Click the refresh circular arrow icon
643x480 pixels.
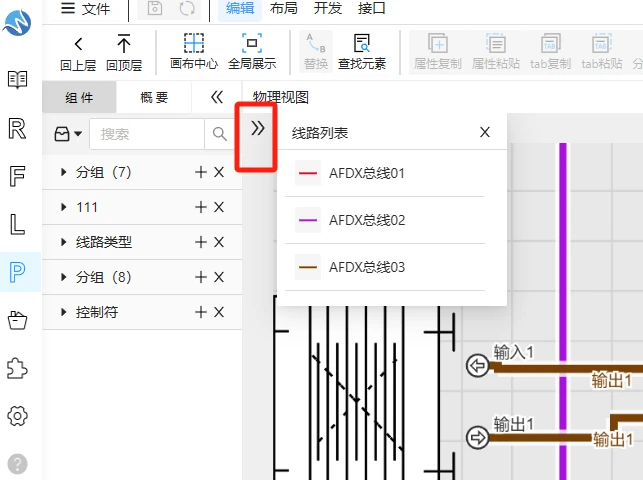(x=187, y=8)
